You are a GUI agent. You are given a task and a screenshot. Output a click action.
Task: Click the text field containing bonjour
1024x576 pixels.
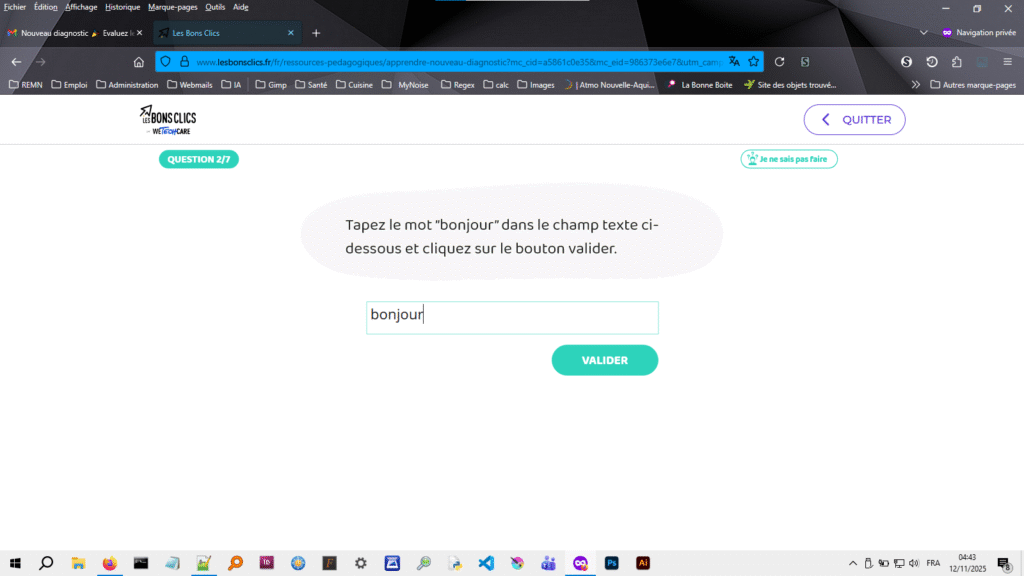[512, 317]
